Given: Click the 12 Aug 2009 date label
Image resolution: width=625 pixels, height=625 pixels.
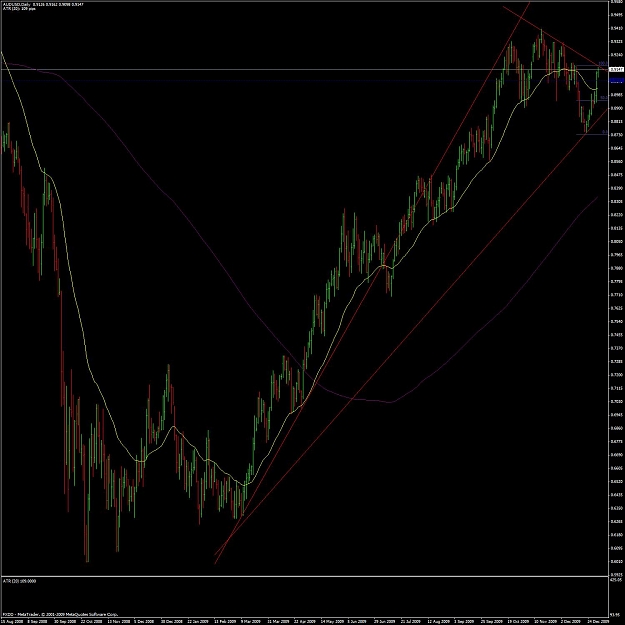Looking at the screenshot, I should (438, 621).
